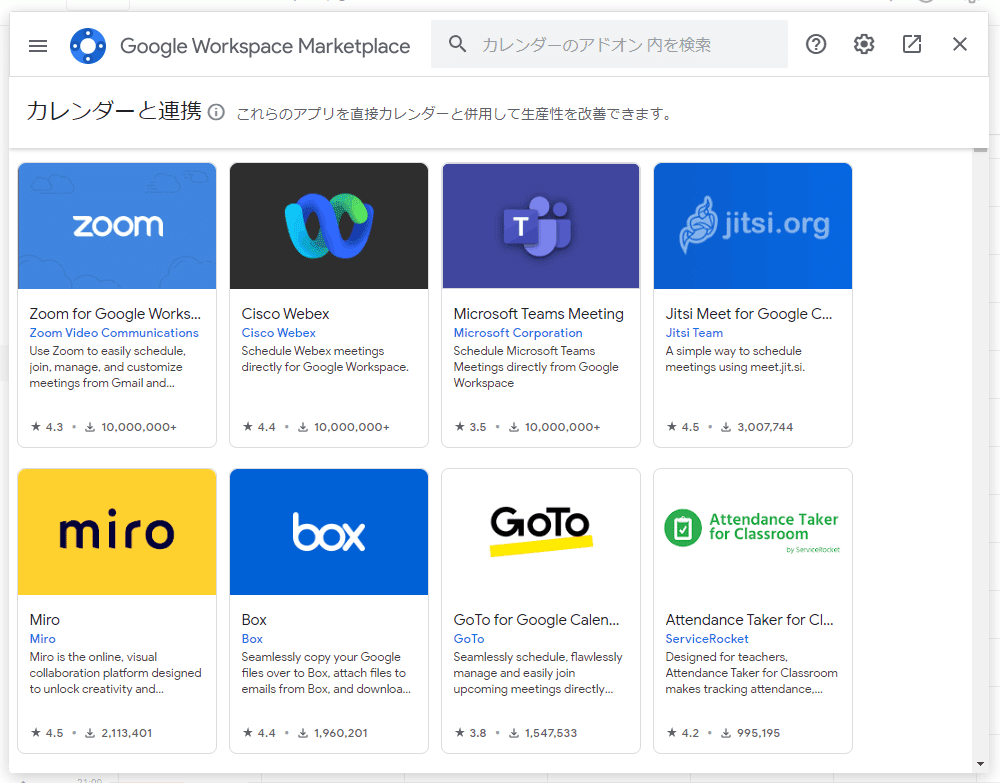Open the Cisco Webex app title
The height and width of the screenshot is (783, 1000).
pos(285,314)
